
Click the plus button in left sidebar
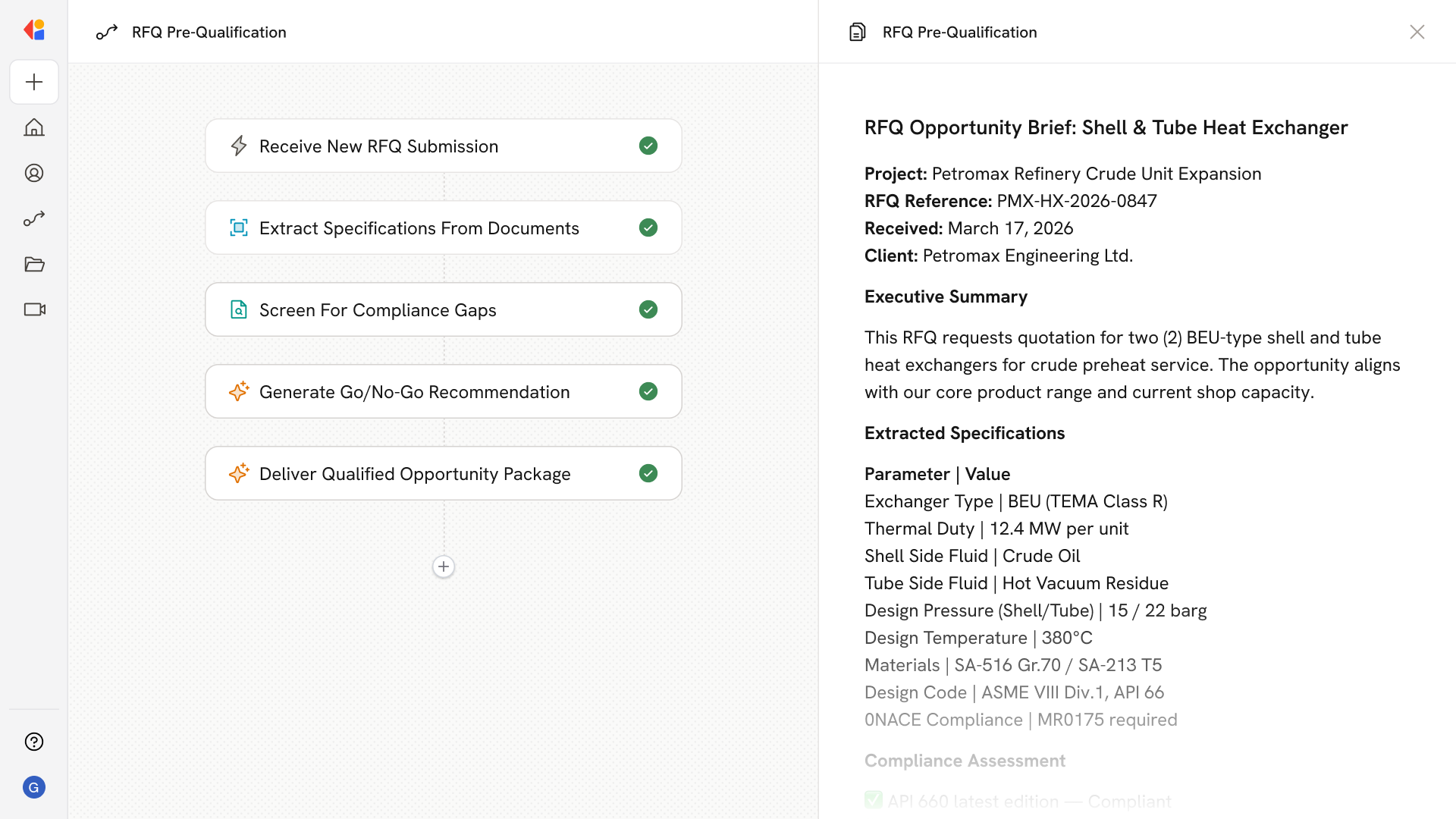click(34, 82)
